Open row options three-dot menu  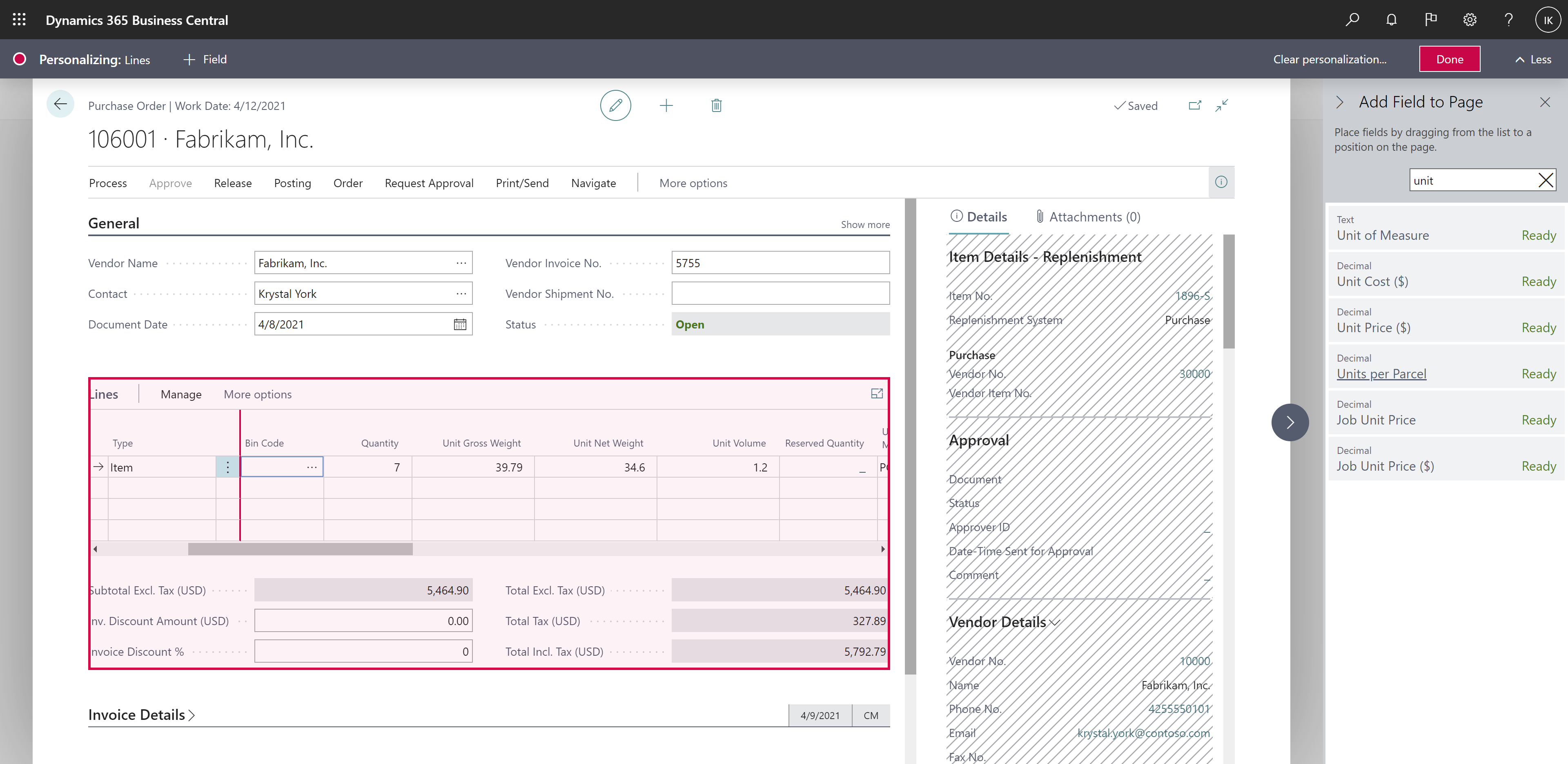coord(228,467)
